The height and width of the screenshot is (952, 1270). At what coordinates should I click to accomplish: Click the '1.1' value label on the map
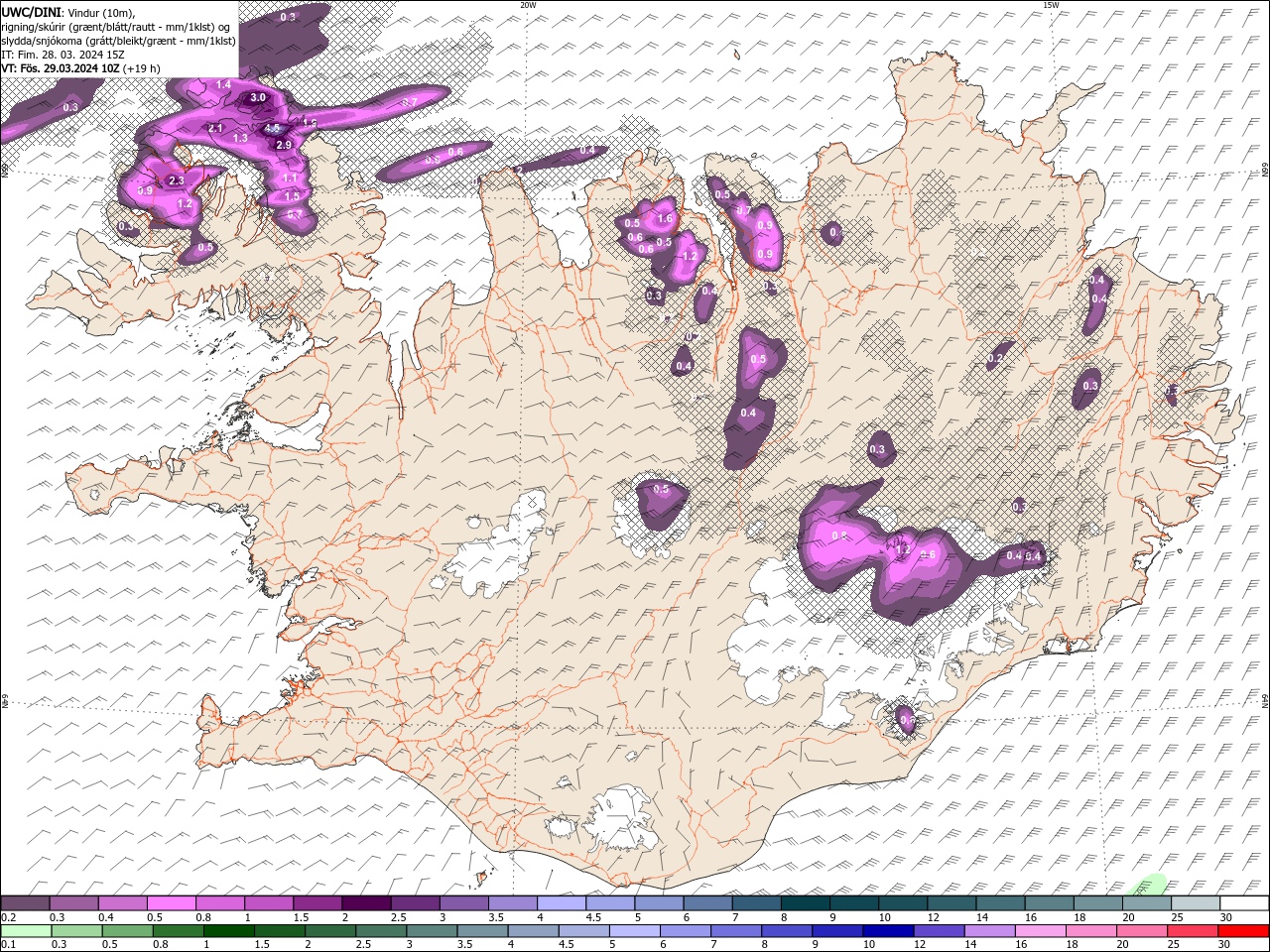coord(290,178)
